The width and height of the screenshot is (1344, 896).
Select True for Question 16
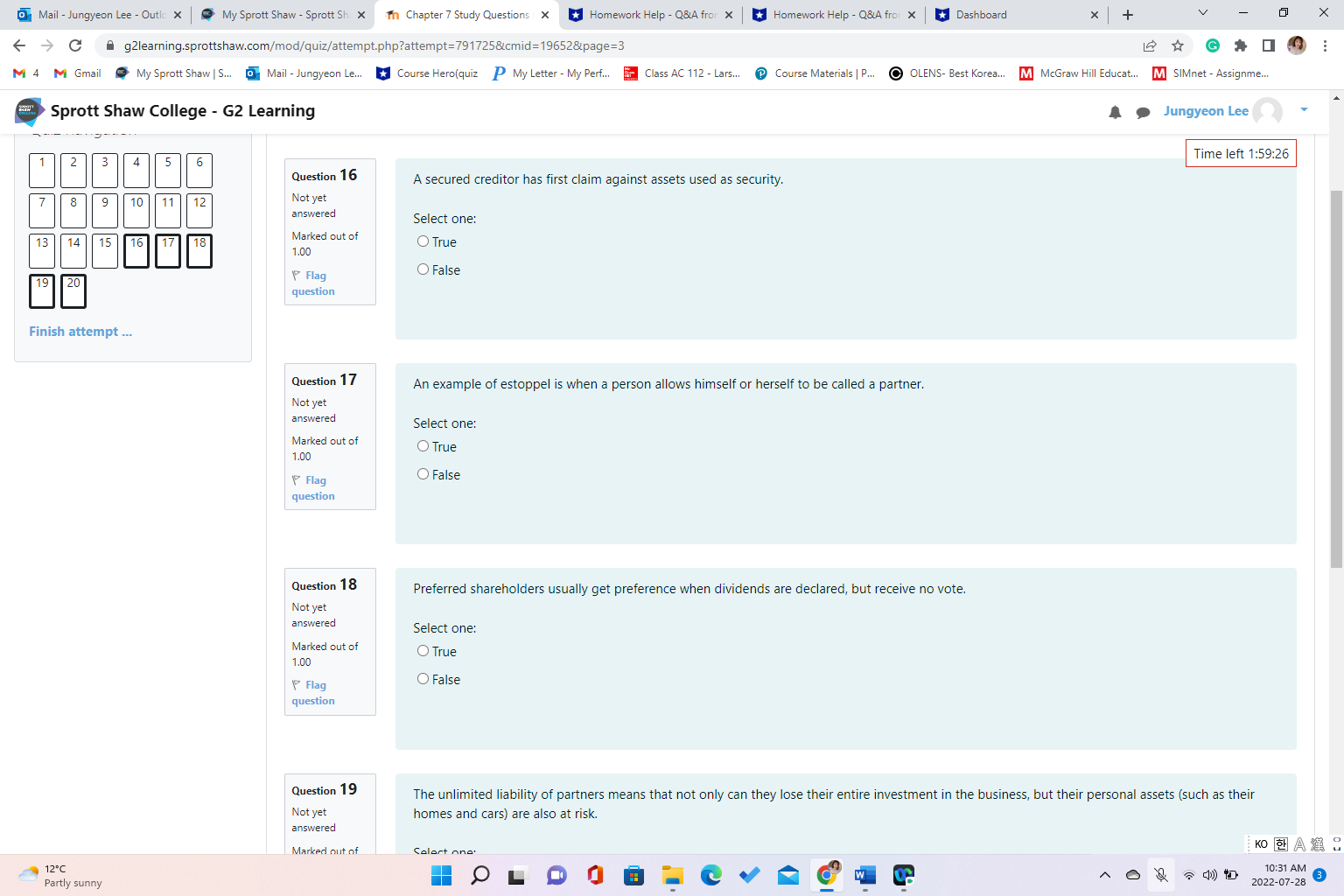(423, 241)
